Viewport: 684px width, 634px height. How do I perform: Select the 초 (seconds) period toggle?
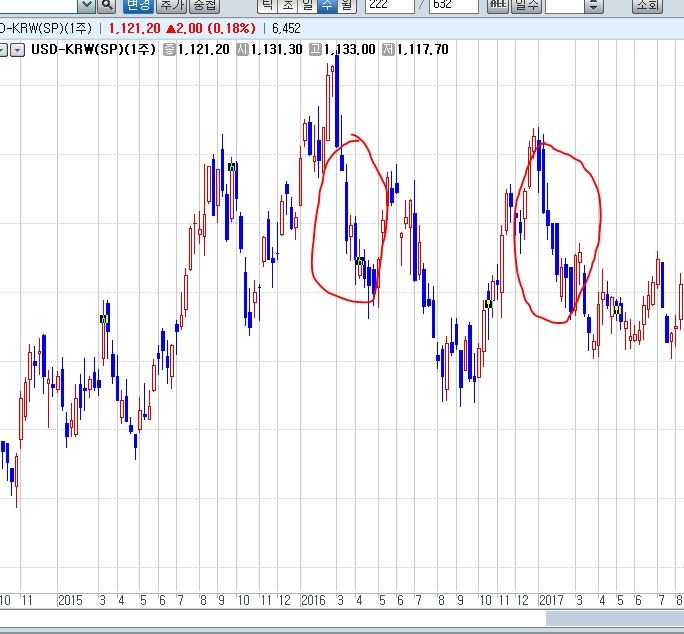click(288, 5)
